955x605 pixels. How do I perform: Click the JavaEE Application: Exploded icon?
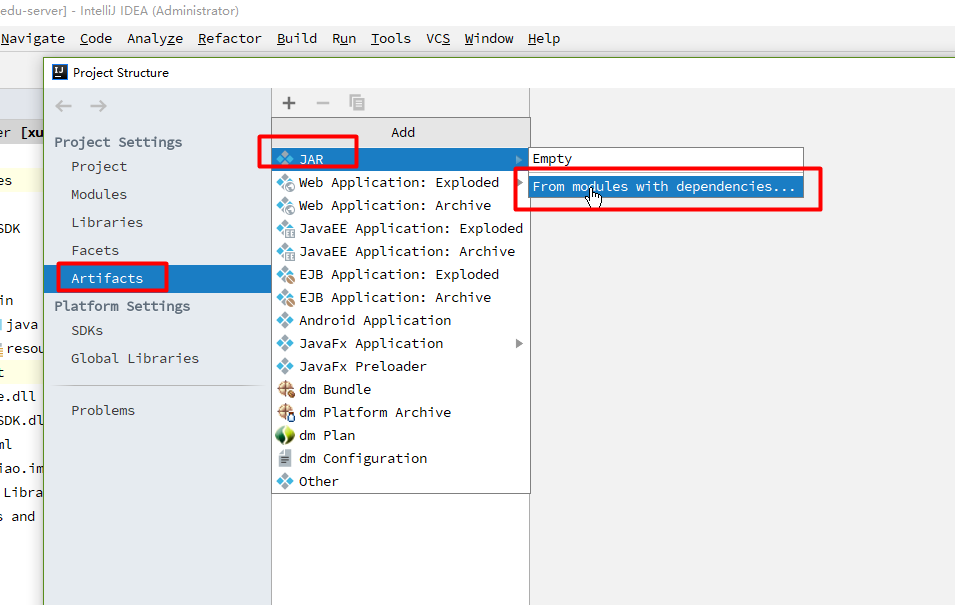point(285,228)
